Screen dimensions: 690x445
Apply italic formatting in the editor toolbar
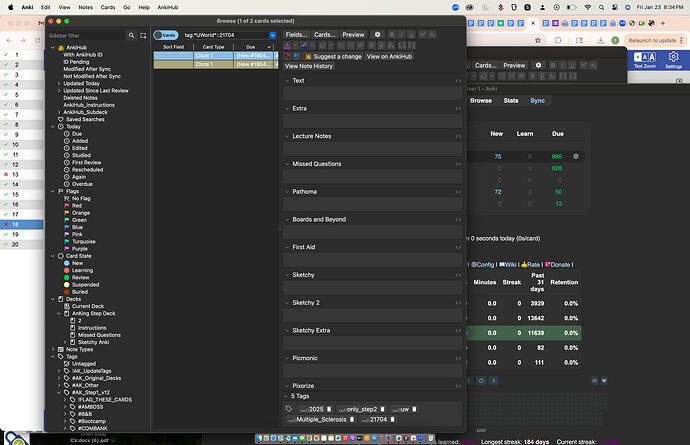pos(401,34)
